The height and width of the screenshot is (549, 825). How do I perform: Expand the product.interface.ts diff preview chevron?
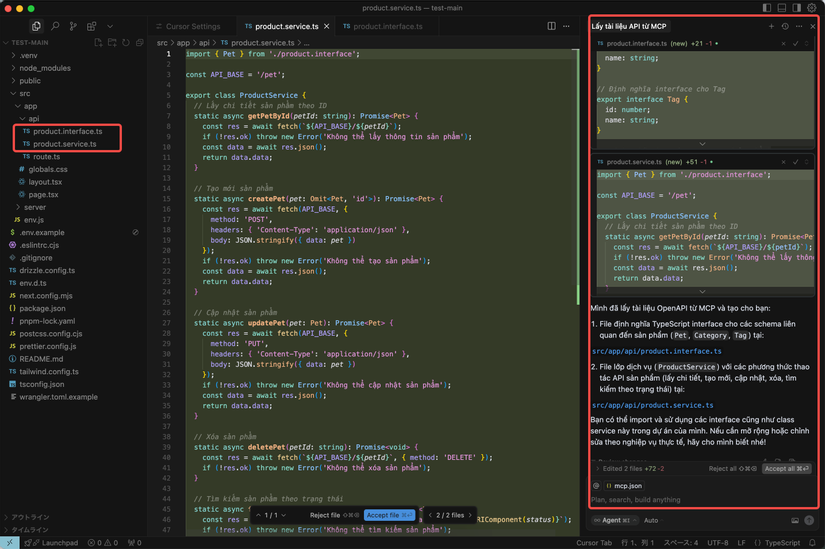pos(702,144)
